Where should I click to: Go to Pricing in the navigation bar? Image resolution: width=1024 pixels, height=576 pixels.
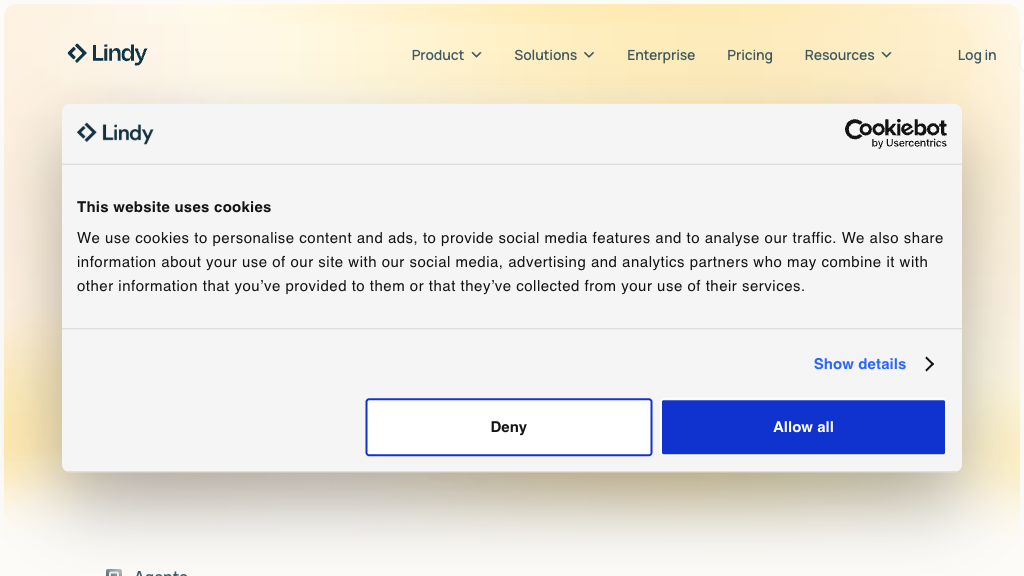[749, 55]
